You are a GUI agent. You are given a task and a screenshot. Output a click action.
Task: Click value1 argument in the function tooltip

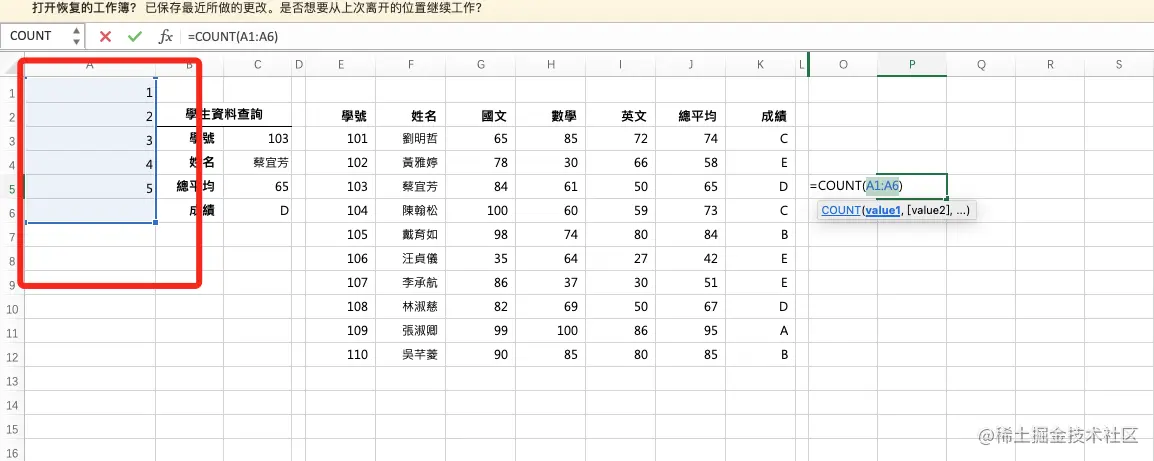882,211
